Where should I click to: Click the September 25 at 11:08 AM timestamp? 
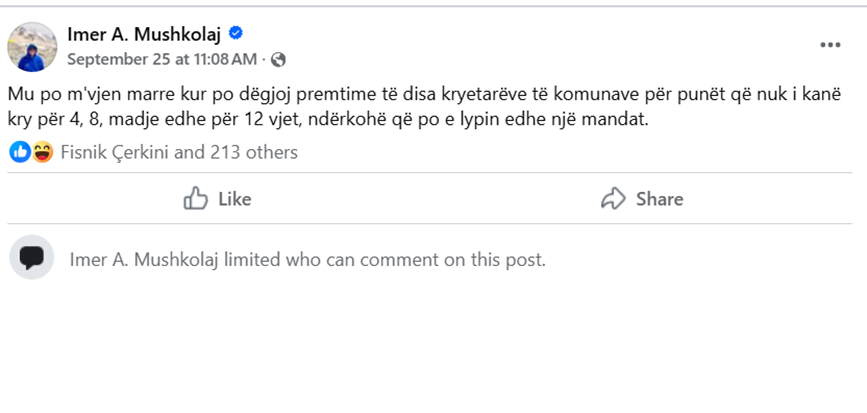pyautogui.click(x=161, y=59)
